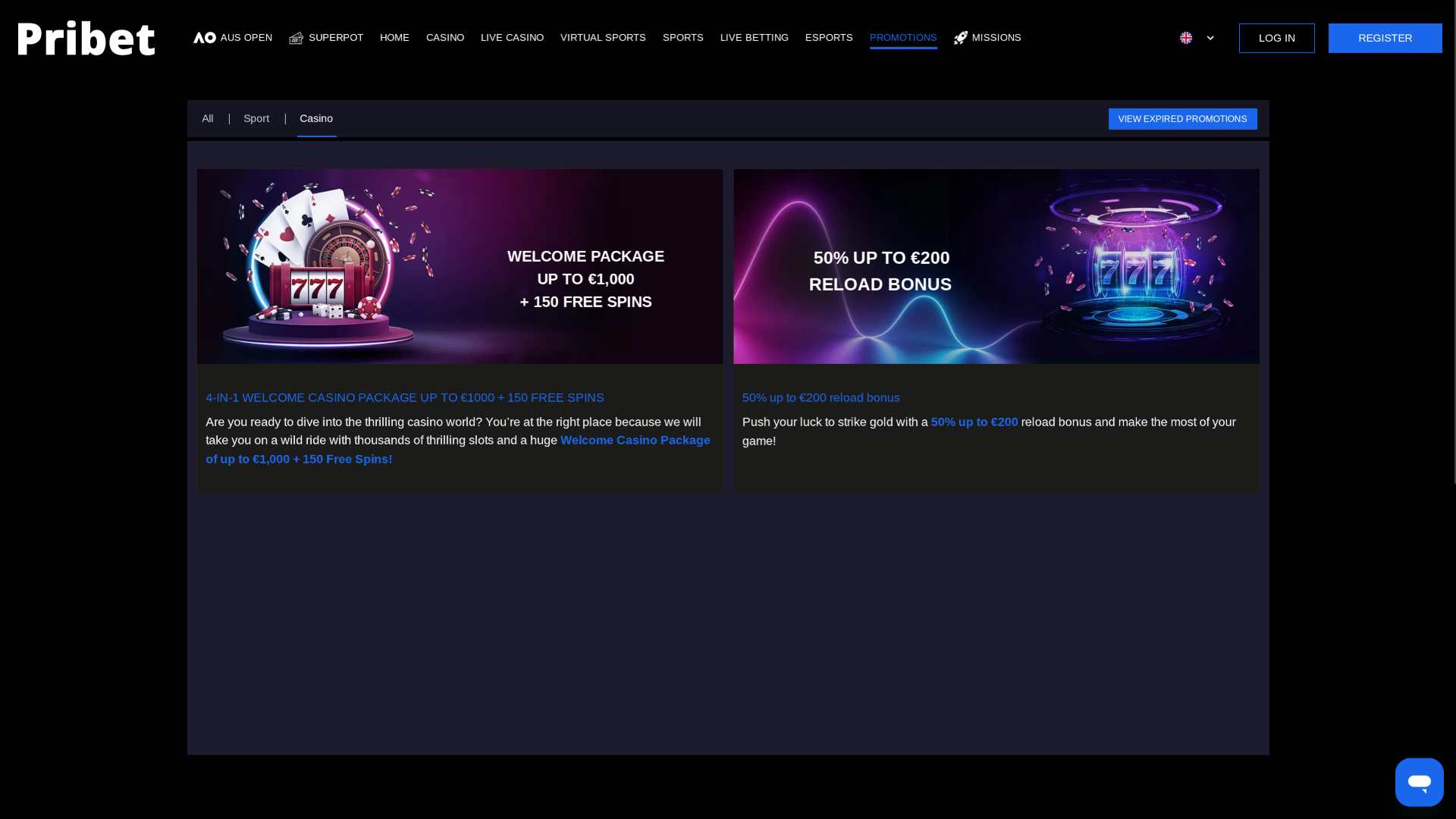Click the AUS Open tournament icon
The image size is (1456, 819).
click(203, 37)
